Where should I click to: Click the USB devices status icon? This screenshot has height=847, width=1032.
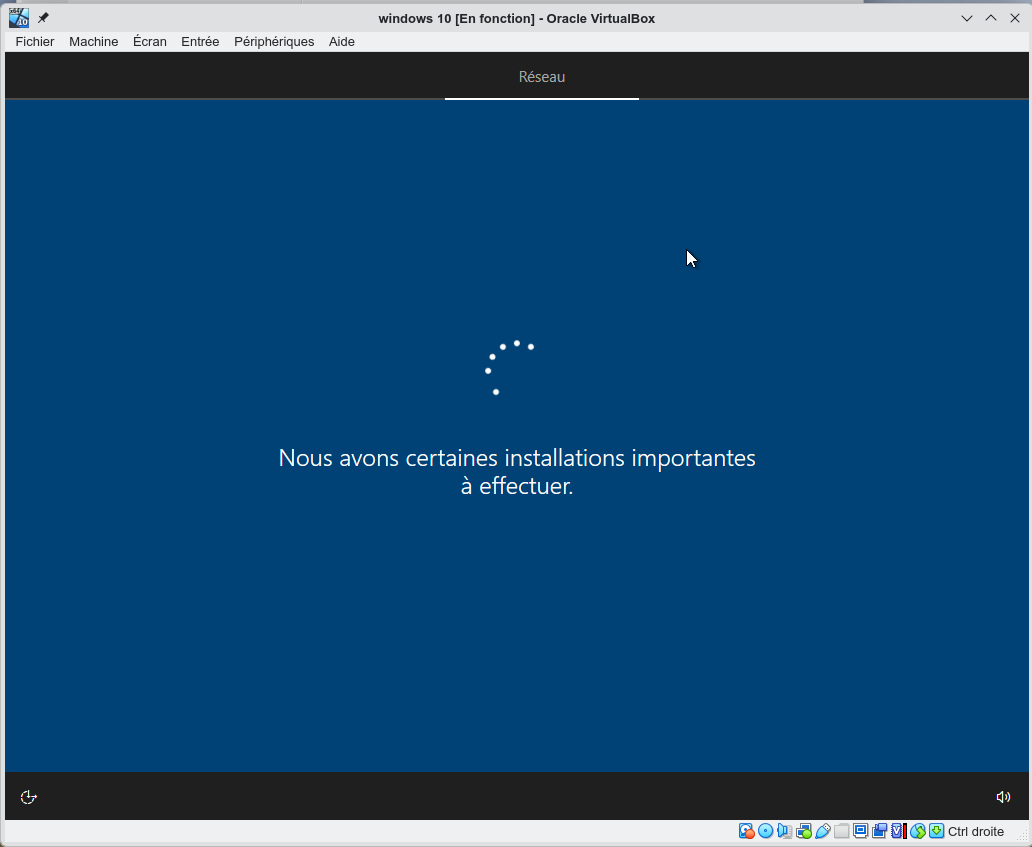[823, 831]
